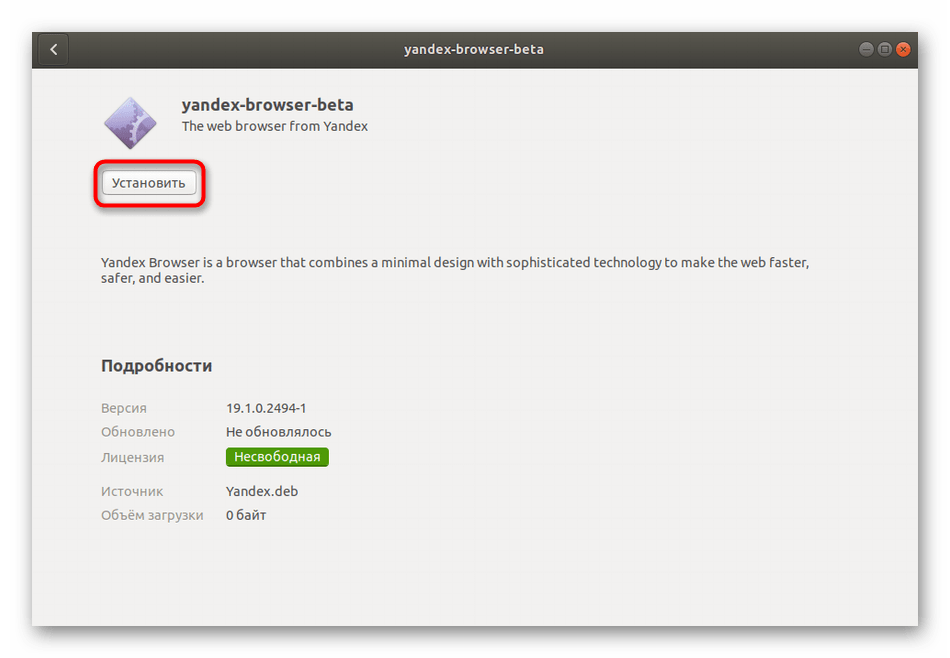Click the Несвободная license badge
Screen dimensions: 950x658
point(277,457)
